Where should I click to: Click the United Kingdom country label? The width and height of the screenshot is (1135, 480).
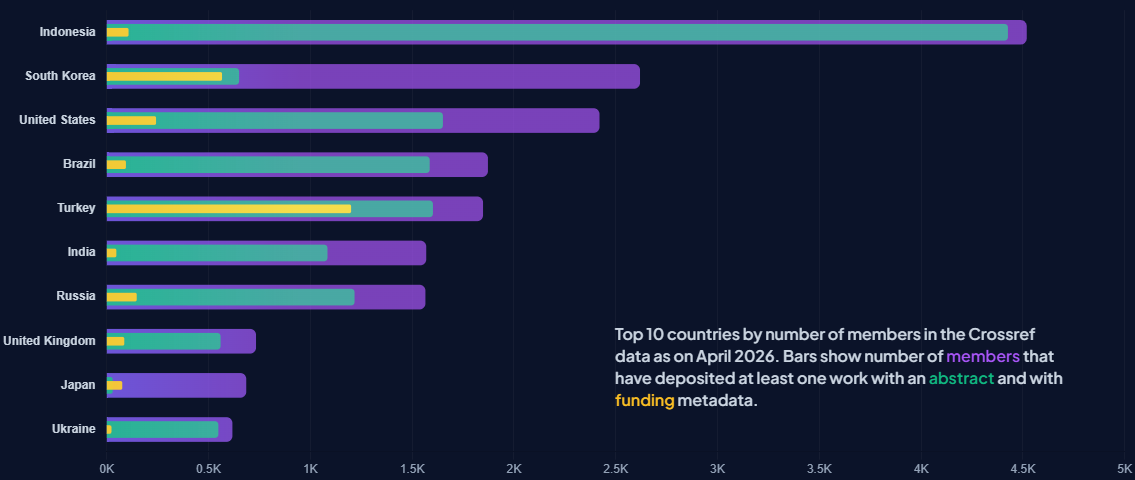click(x=49, y=341)
